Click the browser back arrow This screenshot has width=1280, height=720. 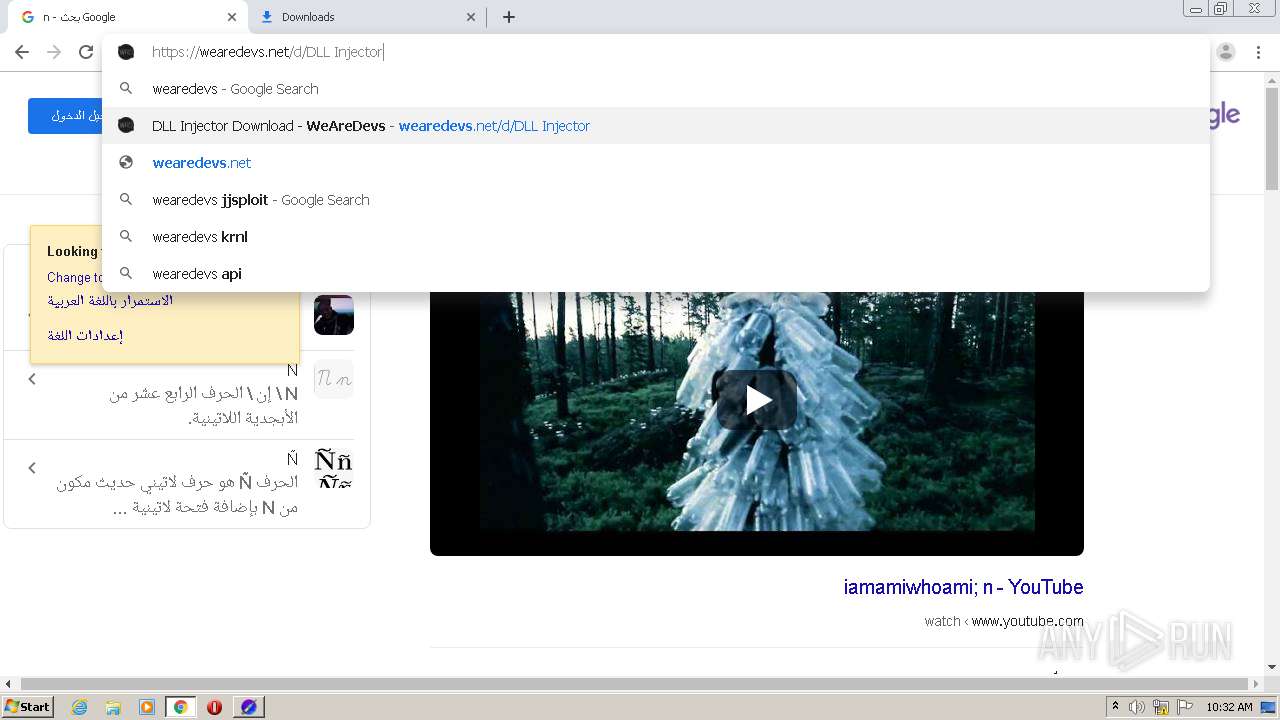[22, 52]
